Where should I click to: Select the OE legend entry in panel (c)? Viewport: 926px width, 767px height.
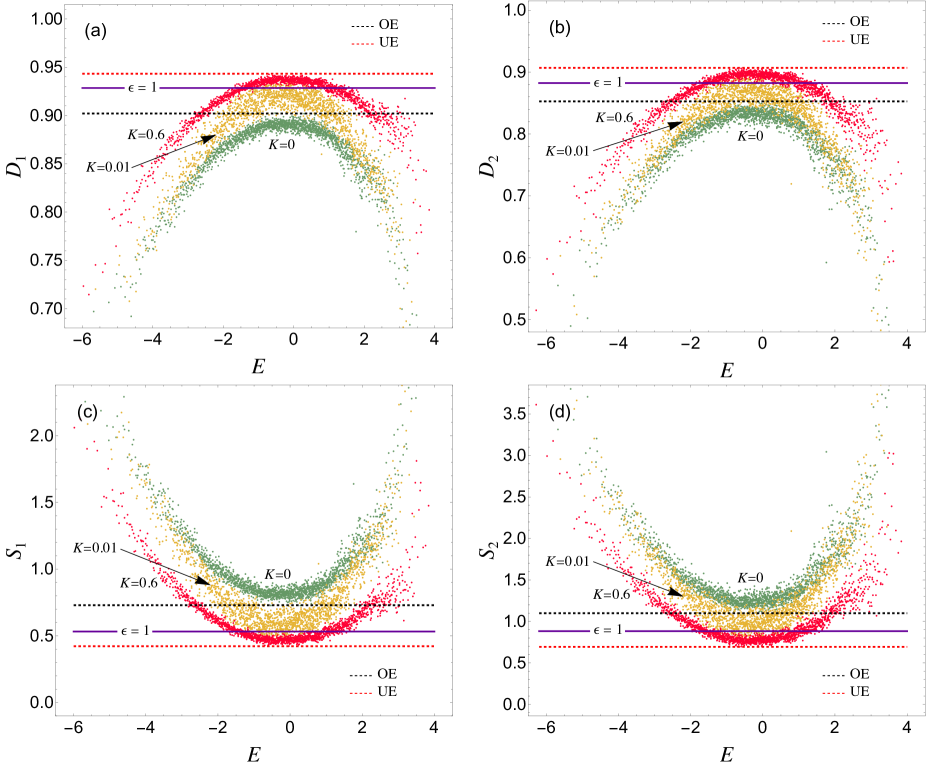point(373,674)
